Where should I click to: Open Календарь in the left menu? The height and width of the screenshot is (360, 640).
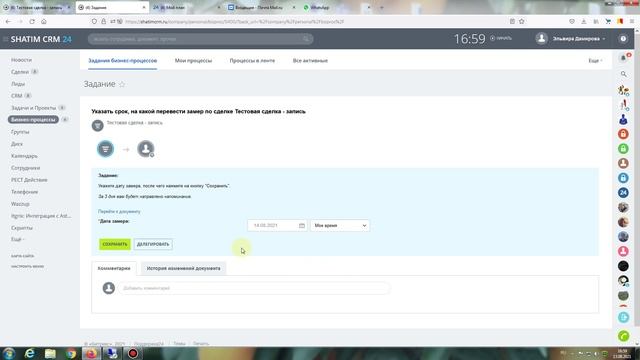click(x=24, y=156)
